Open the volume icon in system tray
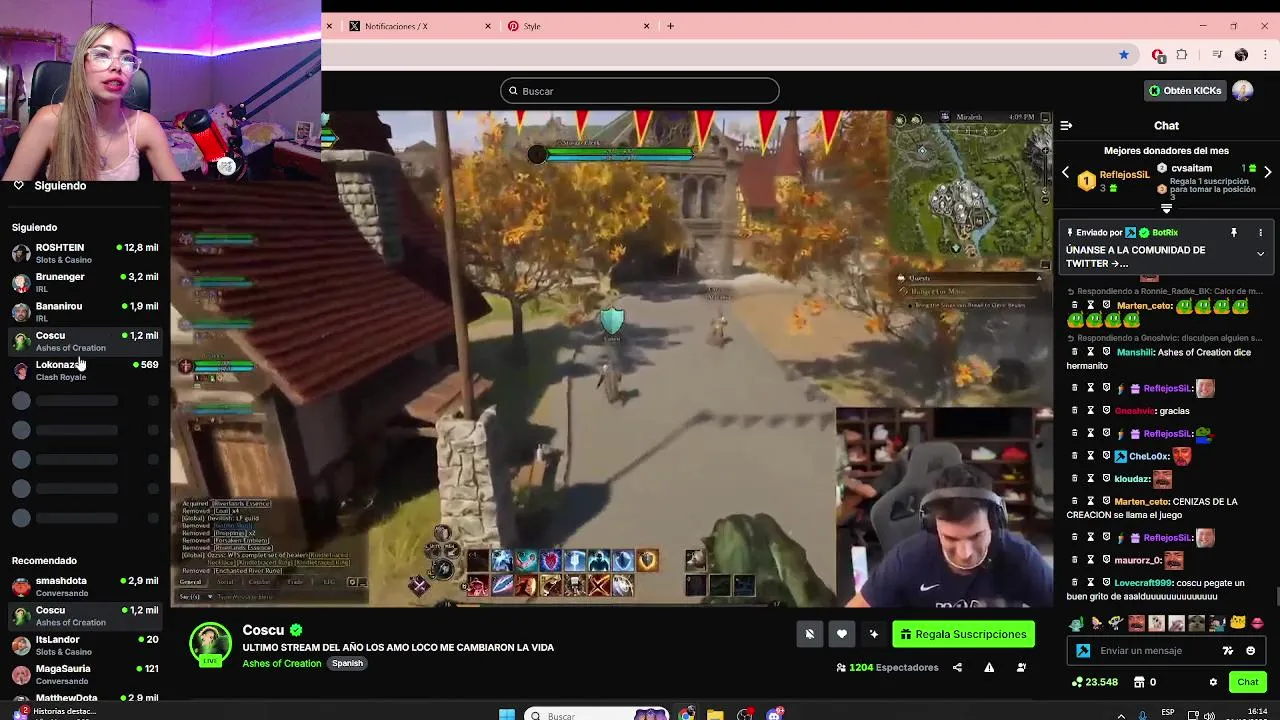The image size is (1280, 720). click(x=1209, y=715)
